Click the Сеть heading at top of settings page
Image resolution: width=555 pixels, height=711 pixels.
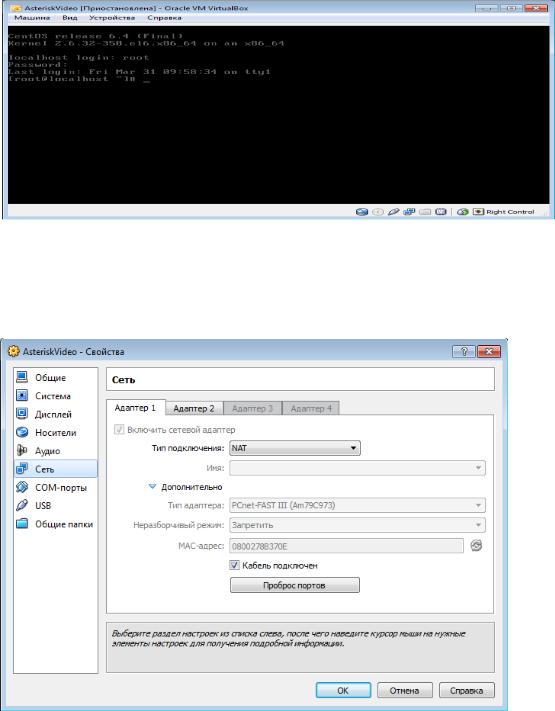pyautogui.click(x=123, y=380)
